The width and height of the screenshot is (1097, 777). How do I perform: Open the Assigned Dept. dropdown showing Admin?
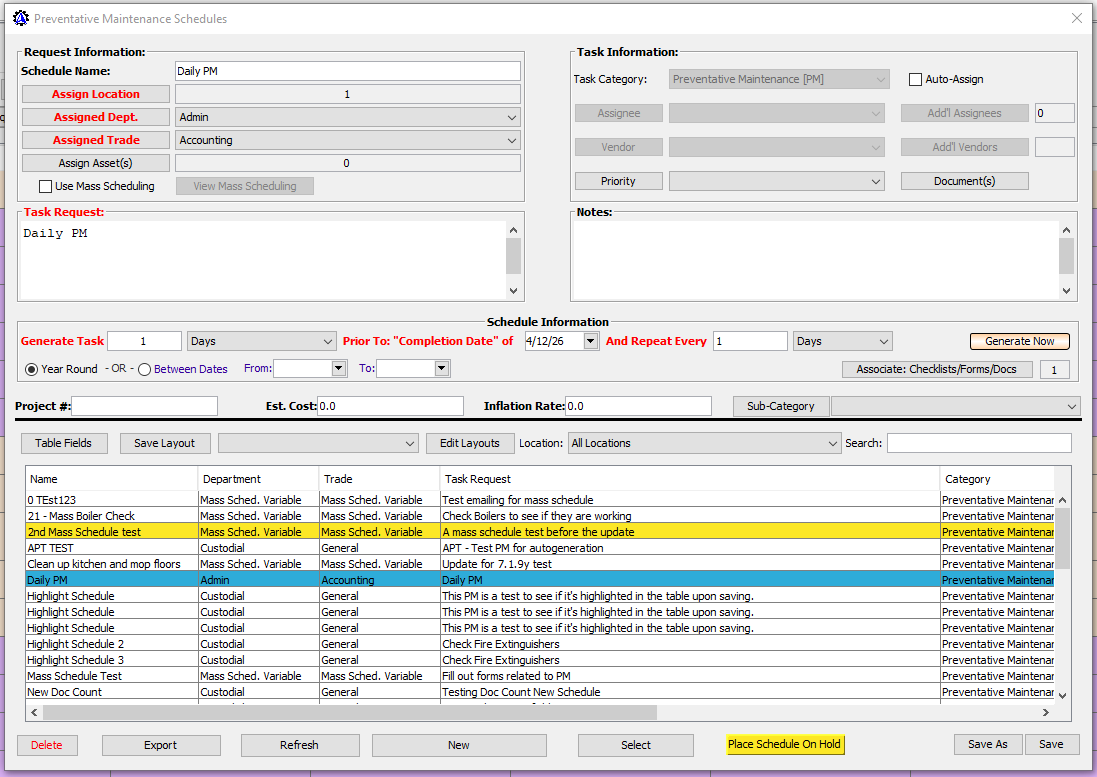click(x=348, y=117)
